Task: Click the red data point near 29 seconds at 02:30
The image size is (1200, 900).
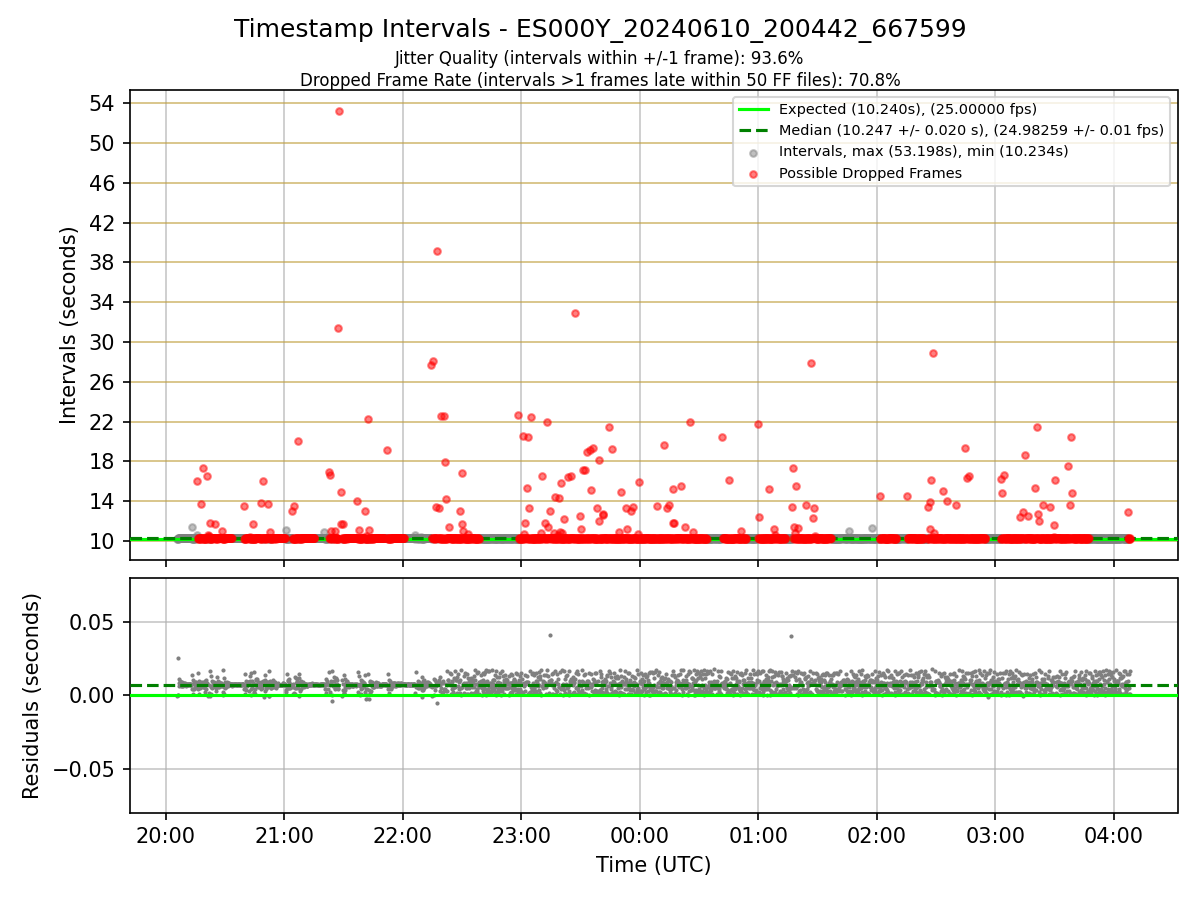Action: pyautogui.click(x=933, y=353)
